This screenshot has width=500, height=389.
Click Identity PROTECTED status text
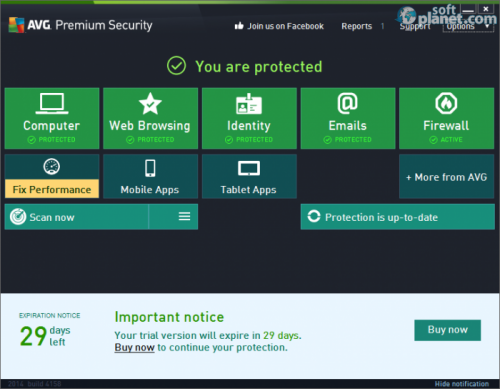point(254,140)
